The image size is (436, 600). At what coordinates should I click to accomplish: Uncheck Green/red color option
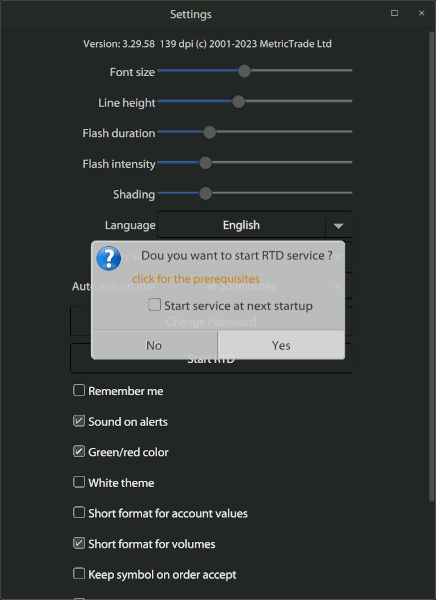(79, 452)
